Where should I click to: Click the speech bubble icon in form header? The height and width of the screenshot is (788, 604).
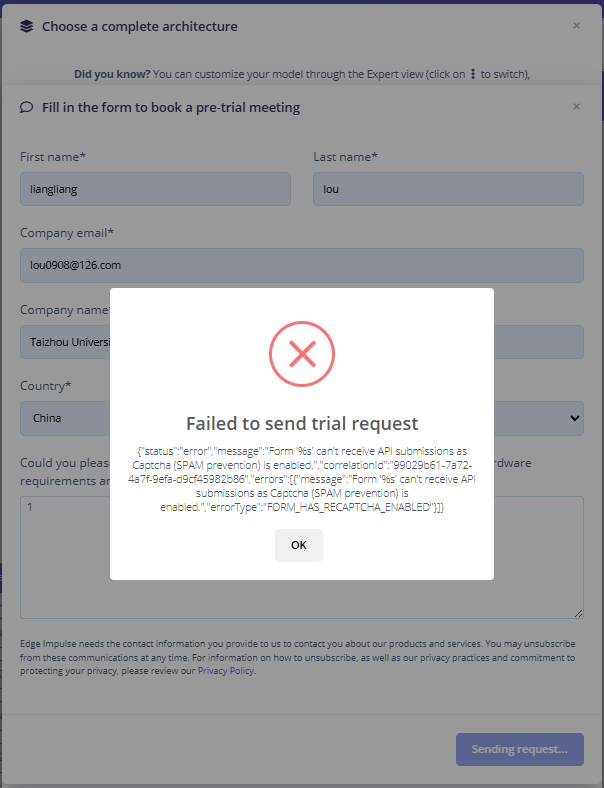coord(27,107)
